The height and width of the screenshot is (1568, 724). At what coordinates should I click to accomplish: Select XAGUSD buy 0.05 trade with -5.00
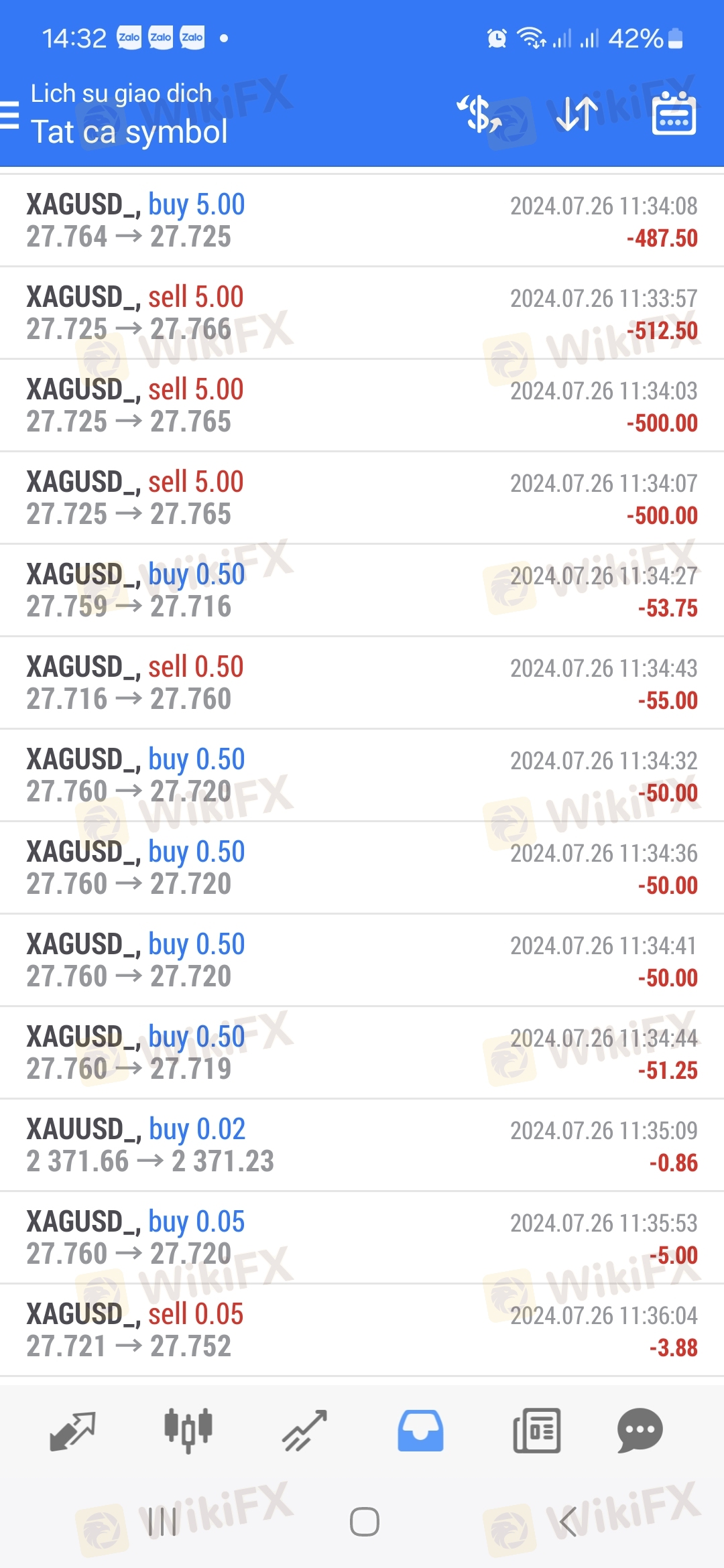(362, 1238)
